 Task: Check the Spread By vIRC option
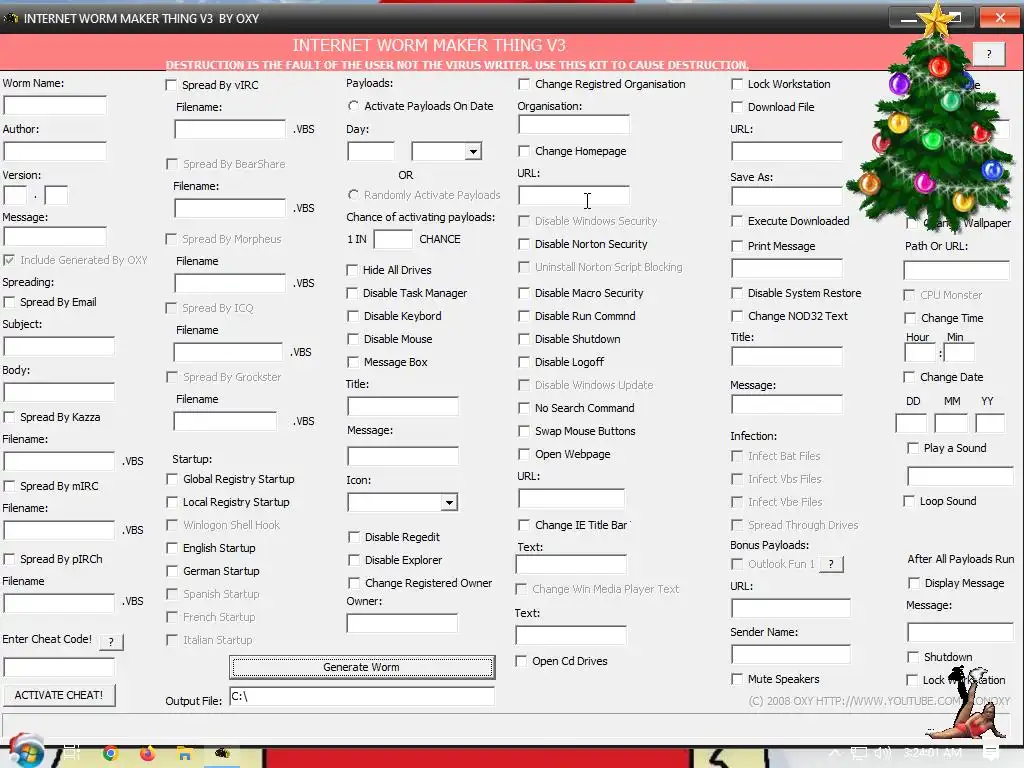pyautogui.click(x=171, y=85)
